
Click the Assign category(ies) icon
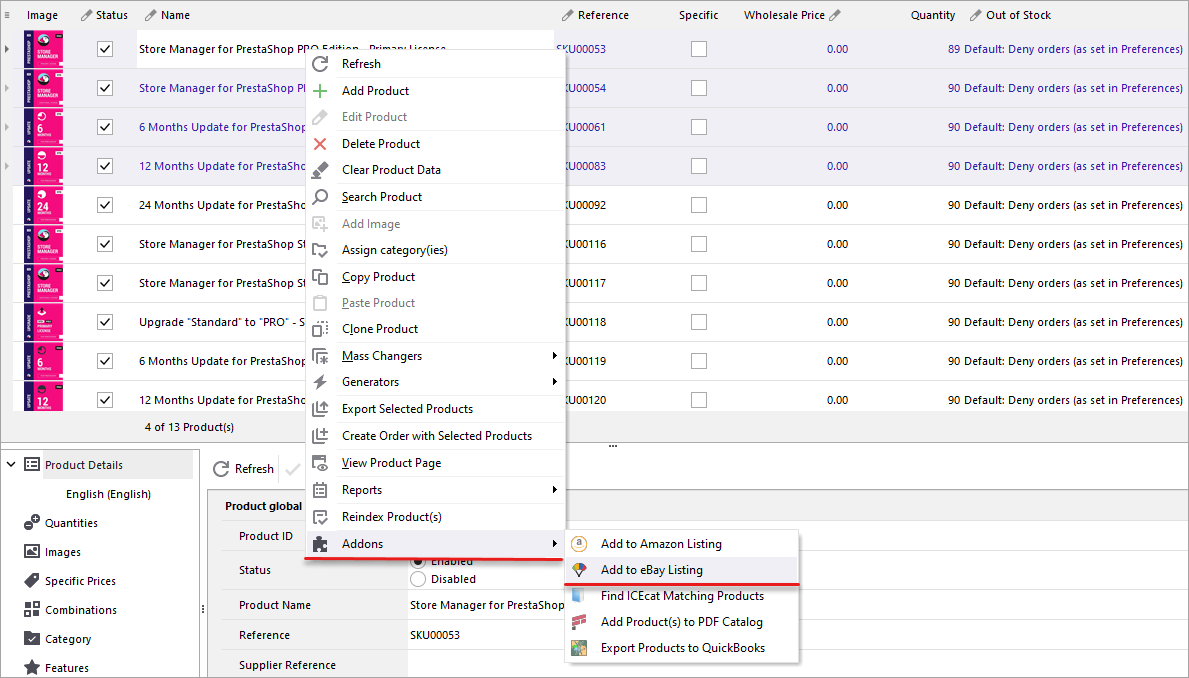pyautogui.click(x=320, y=250)
